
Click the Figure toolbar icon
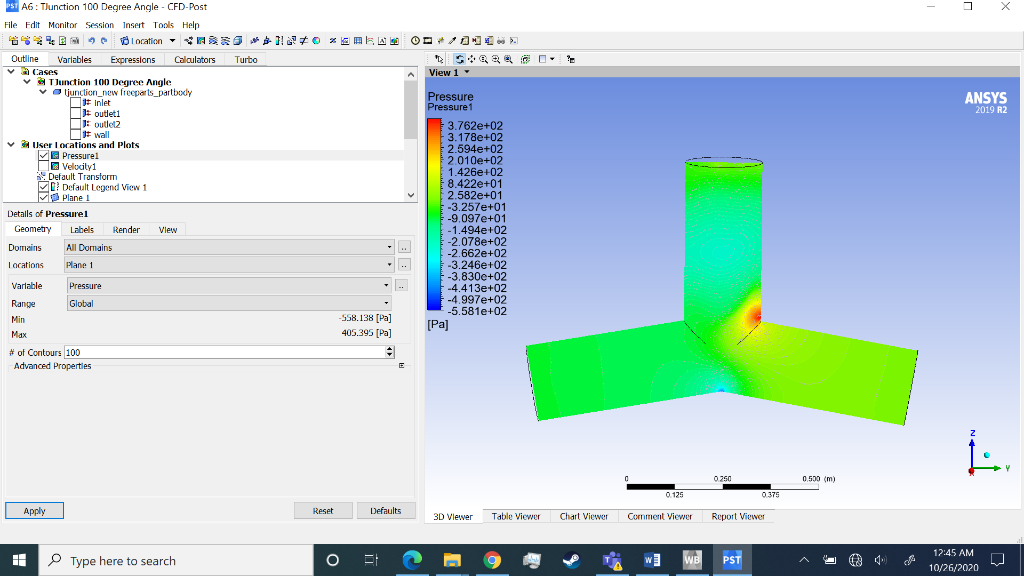[x=394, y=40]
